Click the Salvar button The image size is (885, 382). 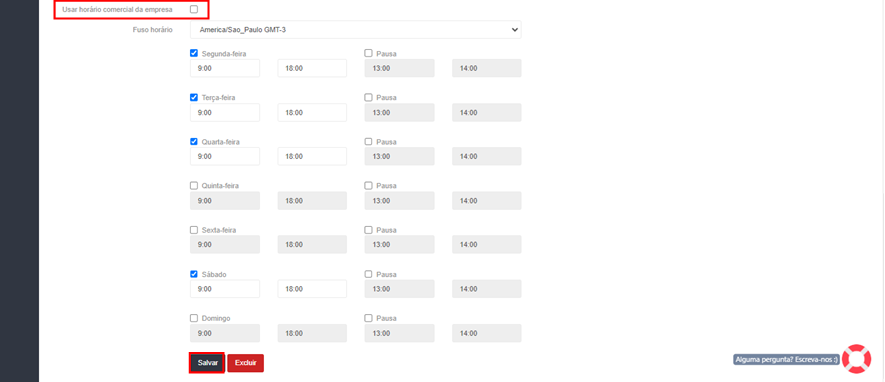(x=208, y=363)
